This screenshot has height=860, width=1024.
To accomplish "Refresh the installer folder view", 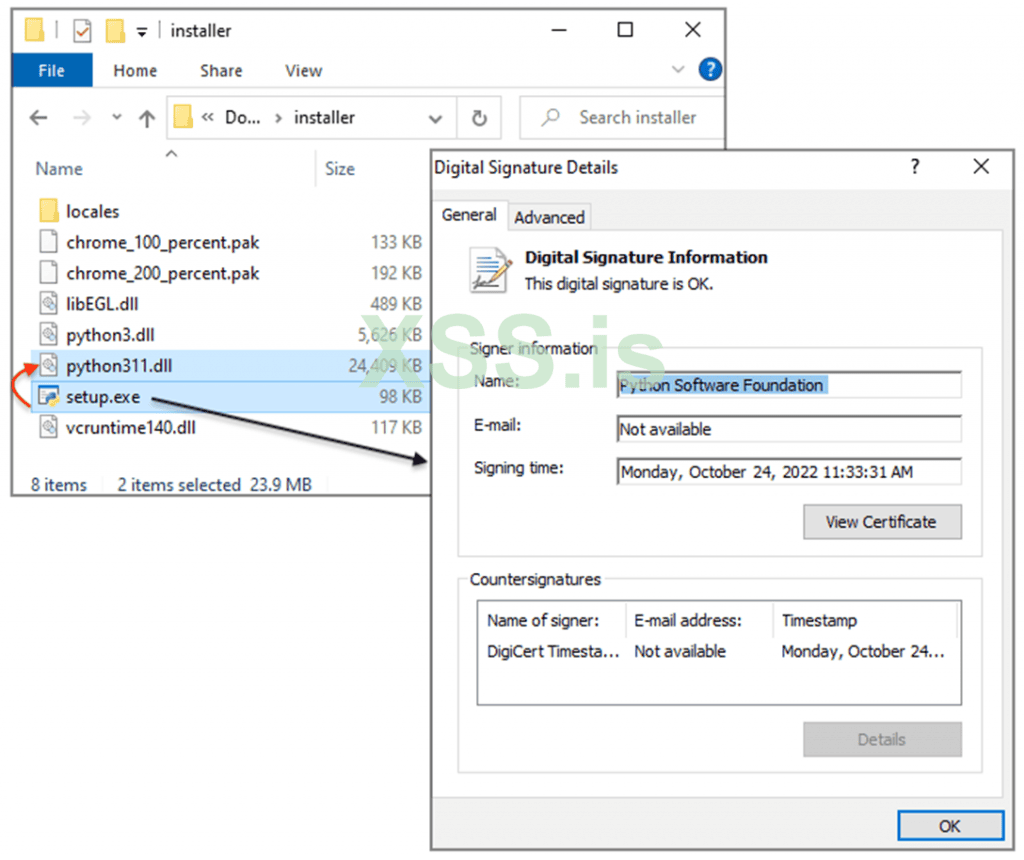I will pyautogui.click(x=479, y=118).
